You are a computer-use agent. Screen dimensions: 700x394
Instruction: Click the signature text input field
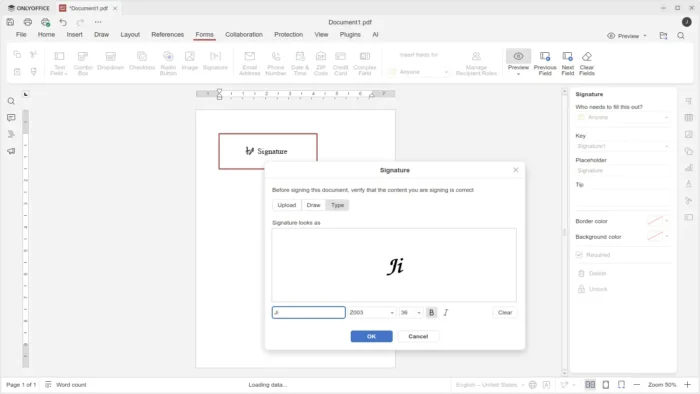[x=308, y=313]
